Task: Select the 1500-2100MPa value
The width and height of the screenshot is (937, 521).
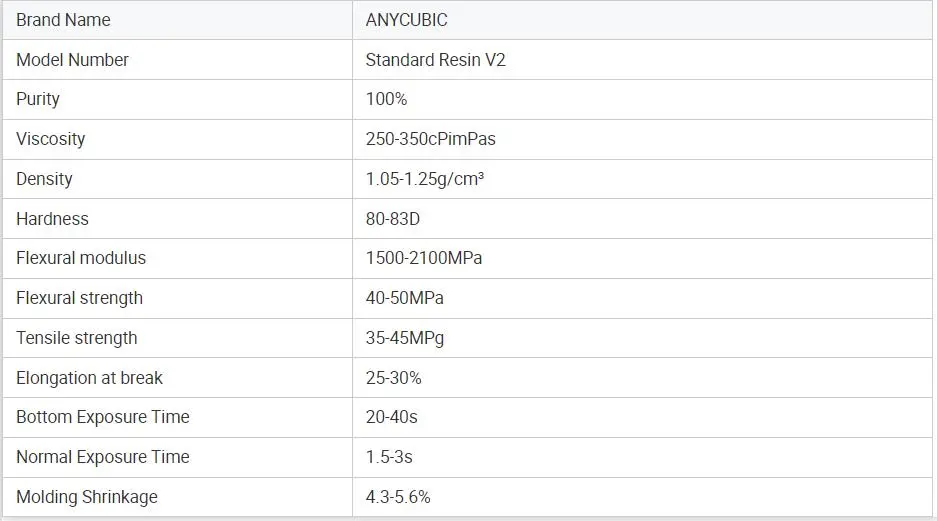Action: click(x=424, y=258)
